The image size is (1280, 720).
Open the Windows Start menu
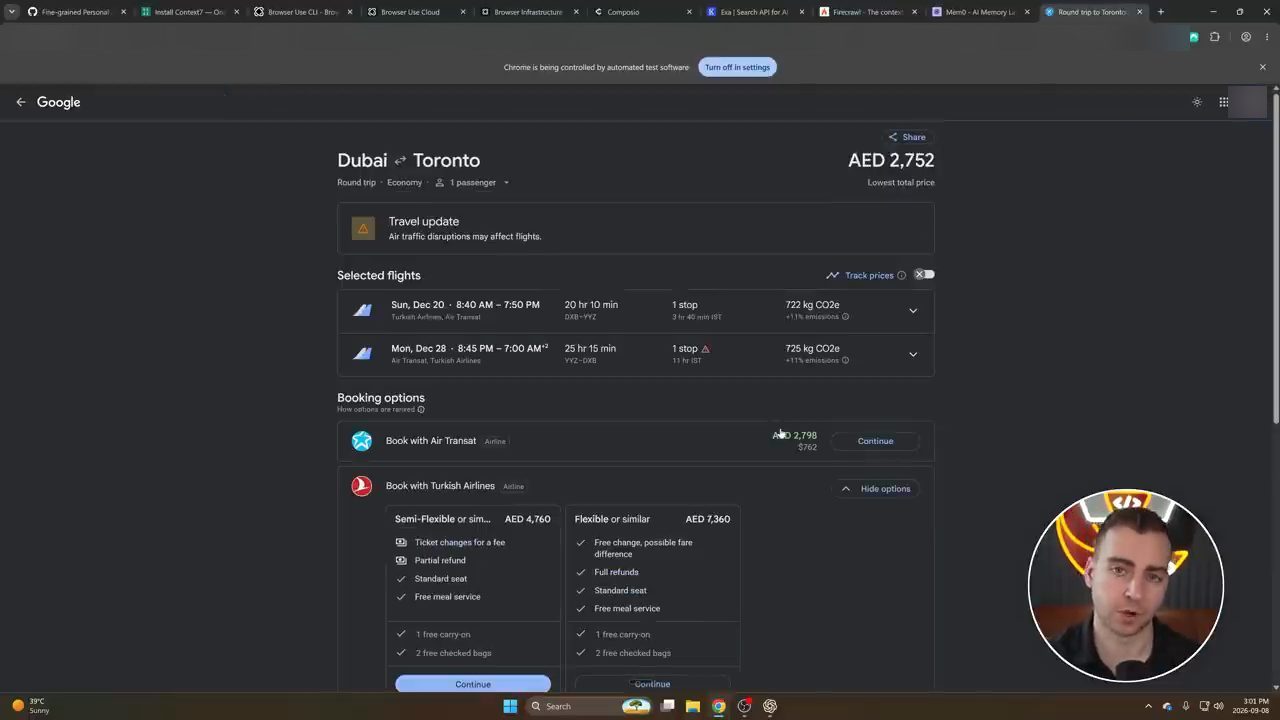coord(510,706)
